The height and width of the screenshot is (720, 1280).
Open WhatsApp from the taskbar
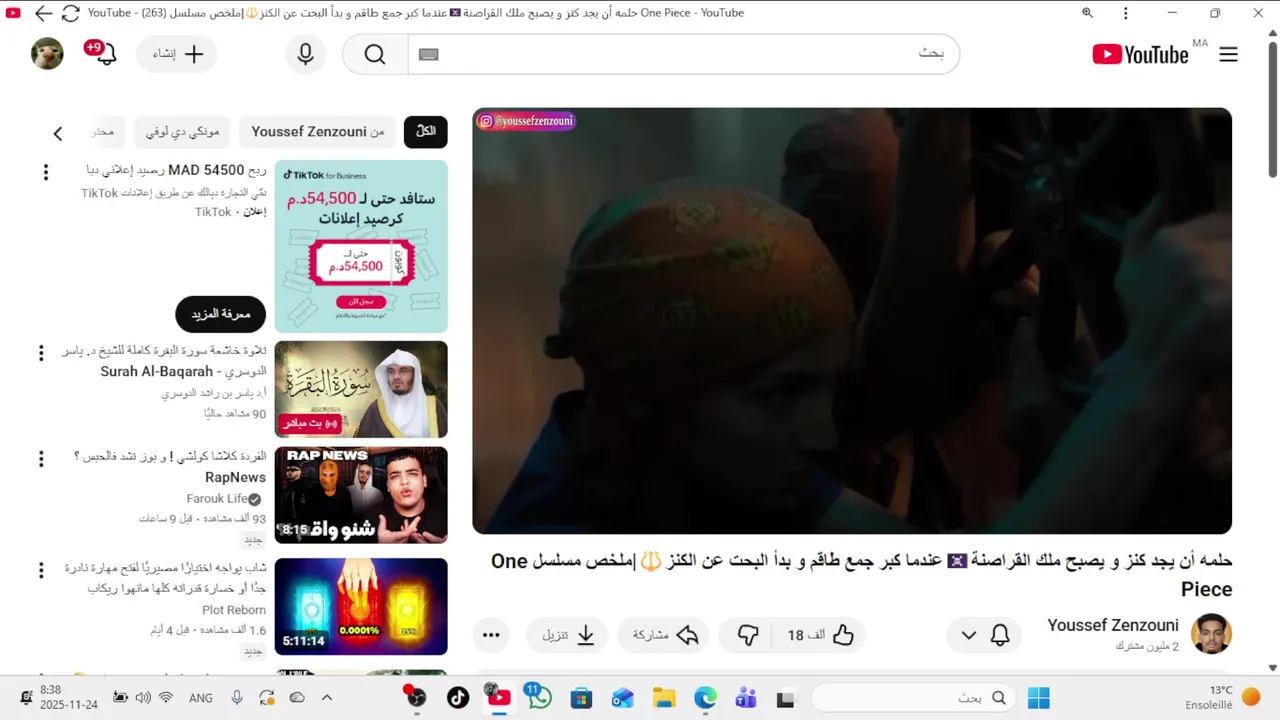click(540, 697)
